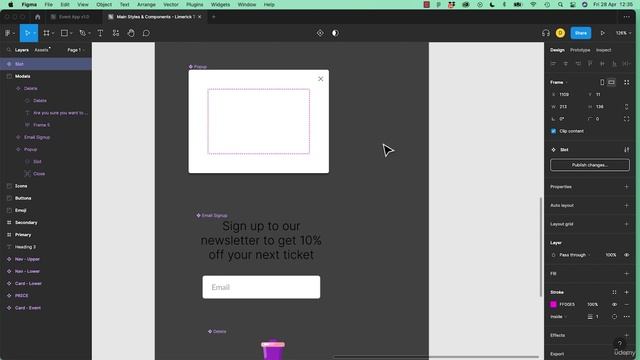The height and width of the screenshot is (360, 640).
Task: Select the Rectangle shape tool
Action: pos(64,33)
